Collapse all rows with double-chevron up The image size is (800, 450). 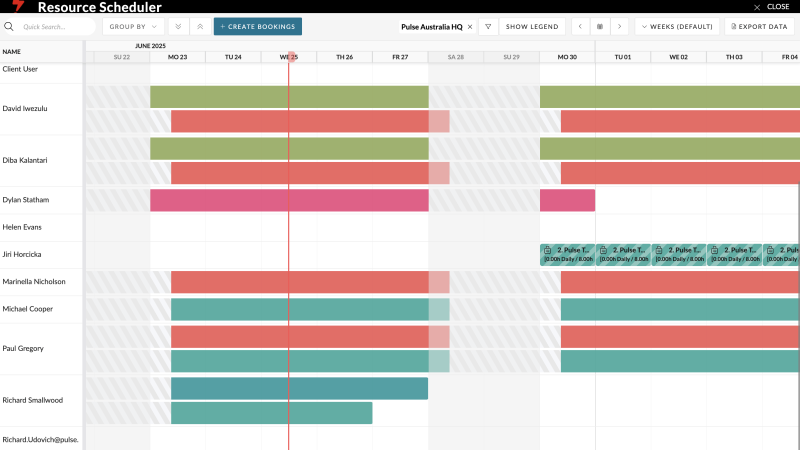pos(200,27)
